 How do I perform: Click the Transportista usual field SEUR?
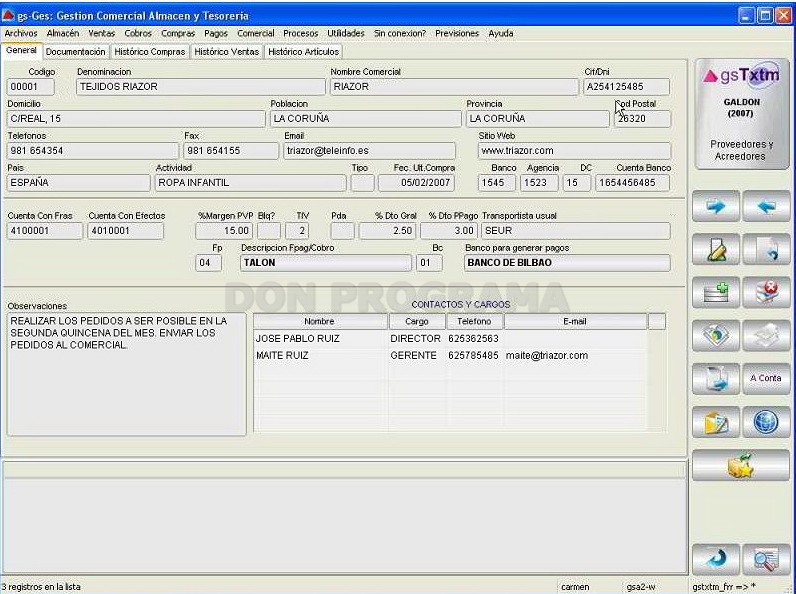click(x=576, y=231)
